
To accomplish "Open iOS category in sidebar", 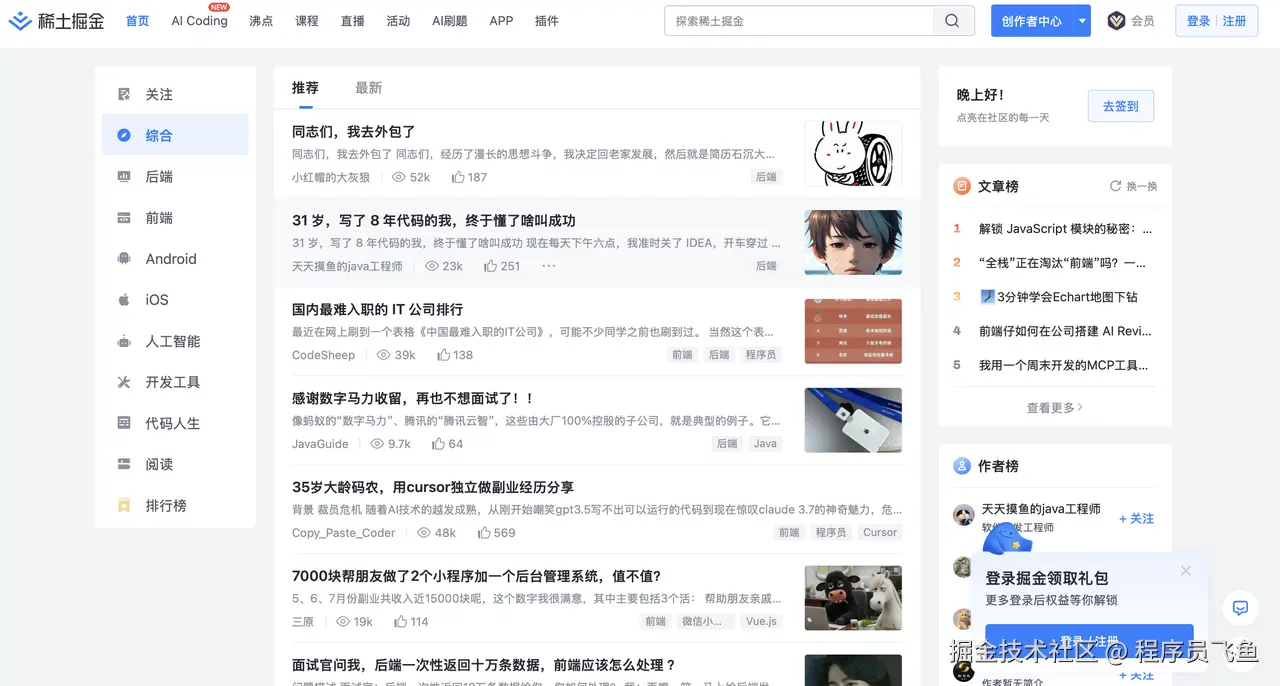I will tap(175, 299).
